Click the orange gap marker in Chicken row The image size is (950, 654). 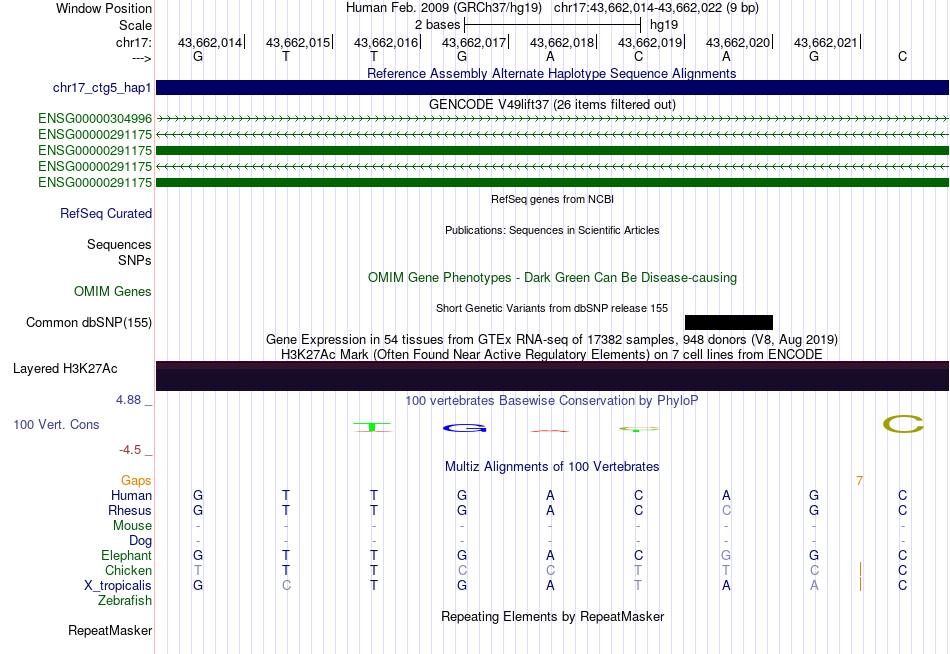click(860, 570)
